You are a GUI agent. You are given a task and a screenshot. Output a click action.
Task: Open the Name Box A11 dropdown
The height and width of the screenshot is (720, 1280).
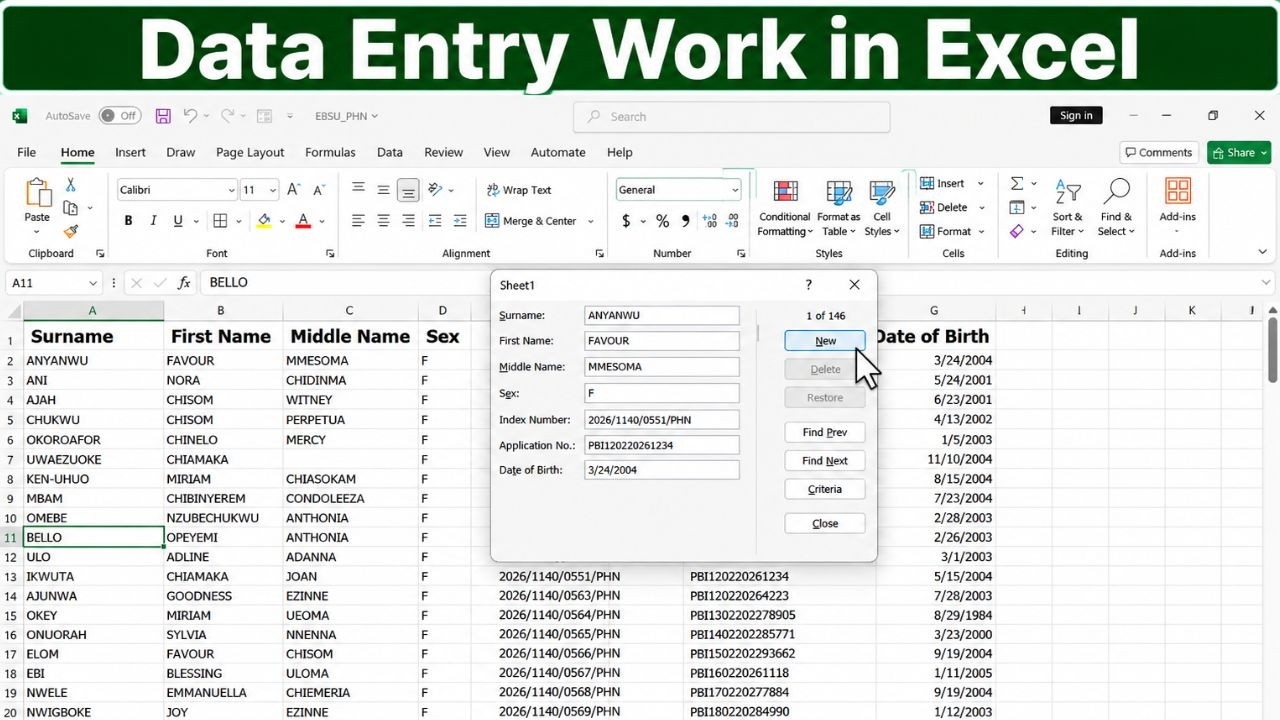pos(93,283)
